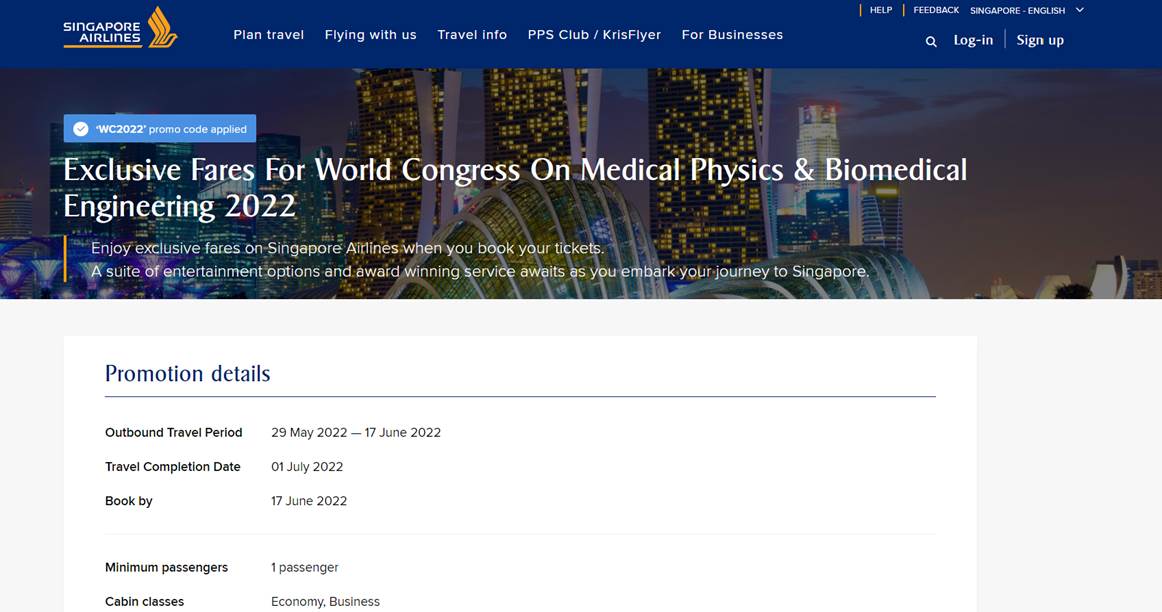Click the 01 July 2022 value

tap(307, 467)
